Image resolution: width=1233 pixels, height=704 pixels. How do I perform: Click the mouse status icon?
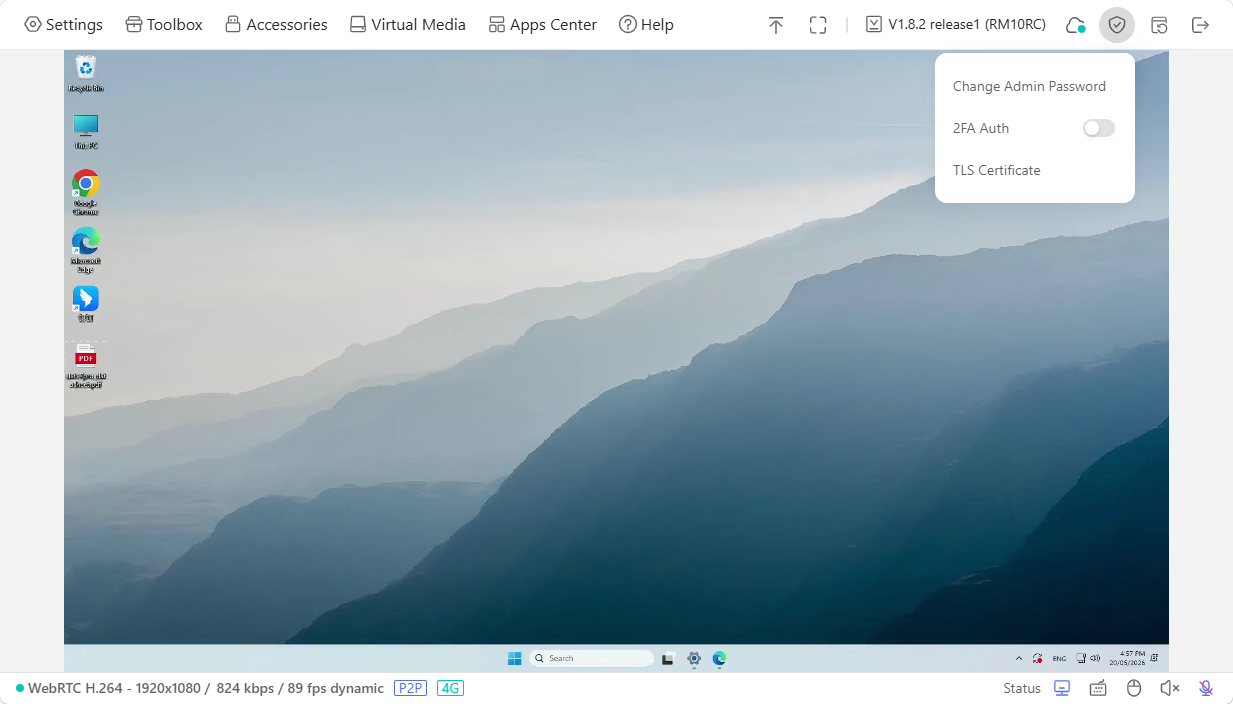(x=1134, y=688)
